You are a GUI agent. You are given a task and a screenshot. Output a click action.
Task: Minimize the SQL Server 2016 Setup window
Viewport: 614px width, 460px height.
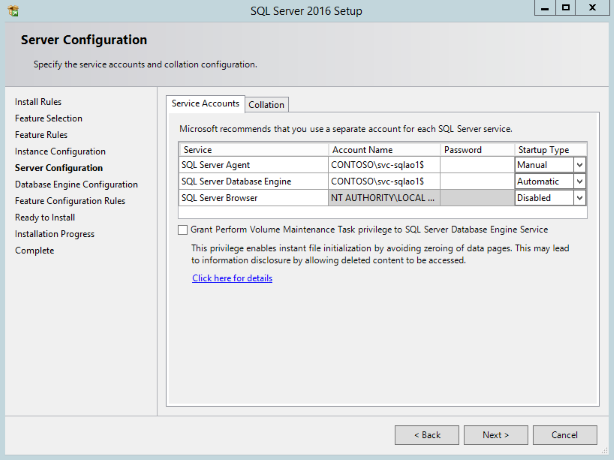point(545,8)
